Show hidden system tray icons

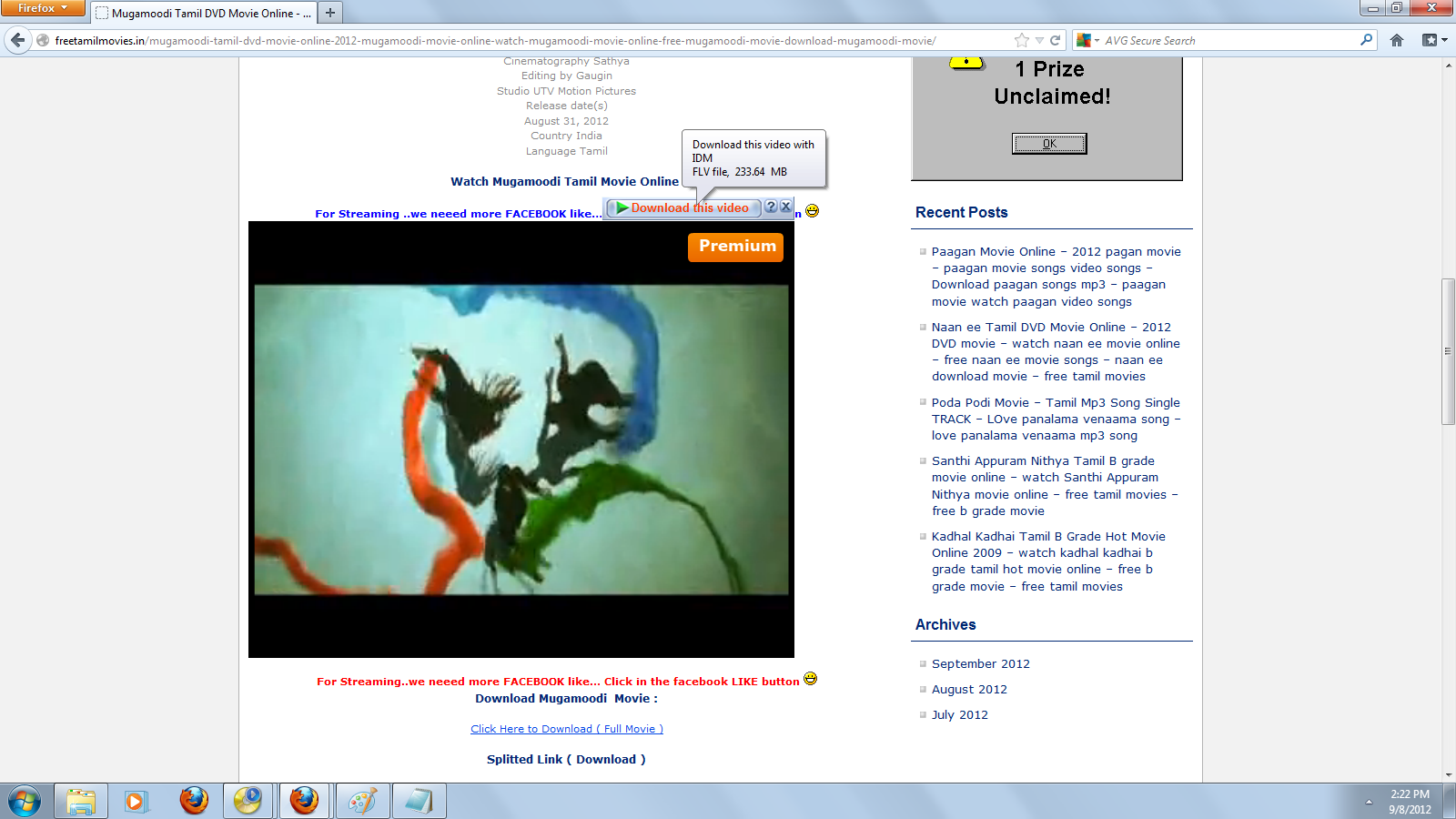[1369, 802]
